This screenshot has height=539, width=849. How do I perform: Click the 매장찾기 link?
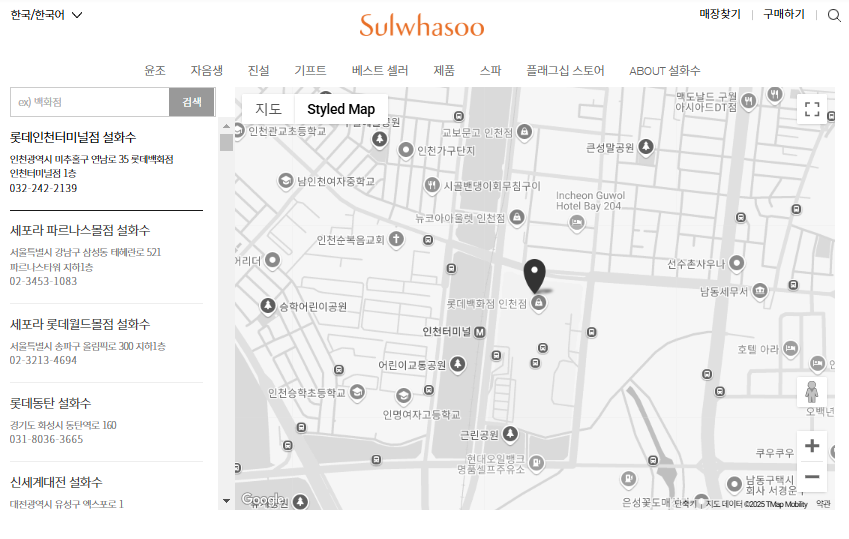720,14
